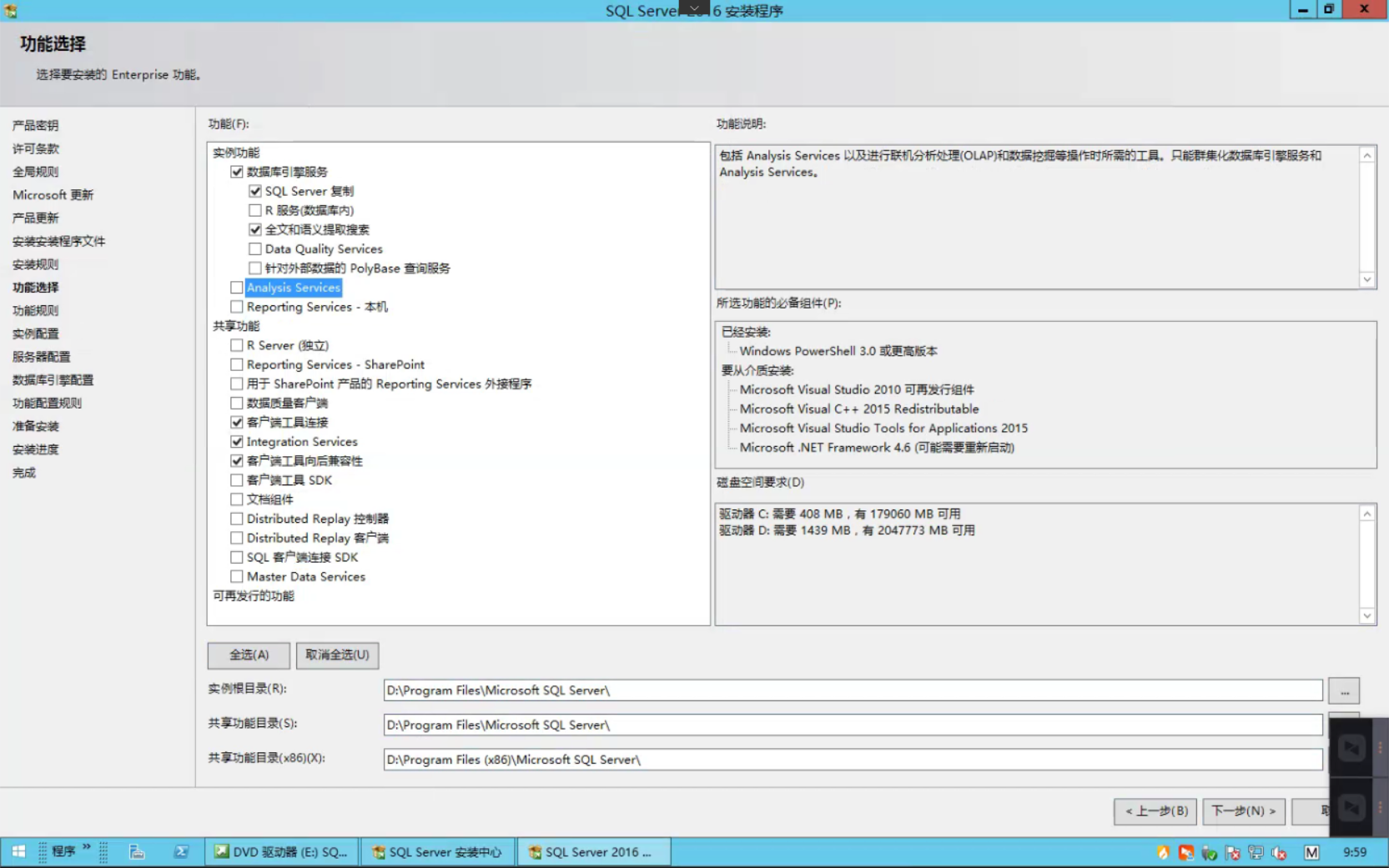The height and width of the screenshot is (868, 1389).
Task: Click the M input method tray icon
Action: [1311, 852]
